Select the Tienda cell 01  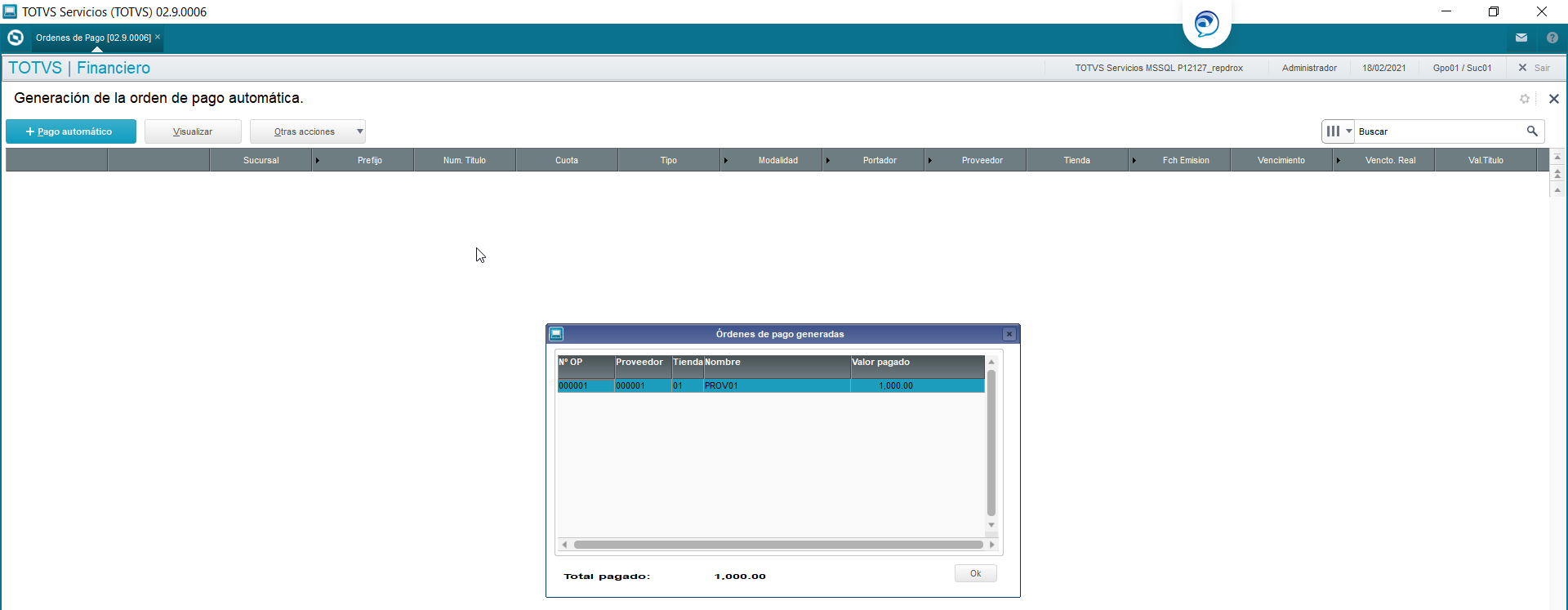[x=688, y=385]
